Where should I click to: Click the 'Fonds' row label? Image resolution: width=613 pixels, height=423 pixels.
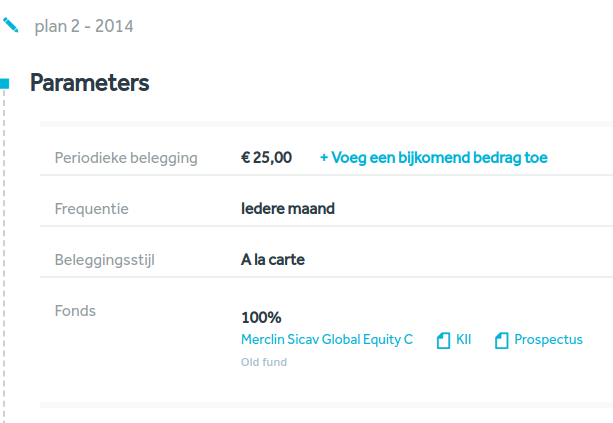pos(75,311)
